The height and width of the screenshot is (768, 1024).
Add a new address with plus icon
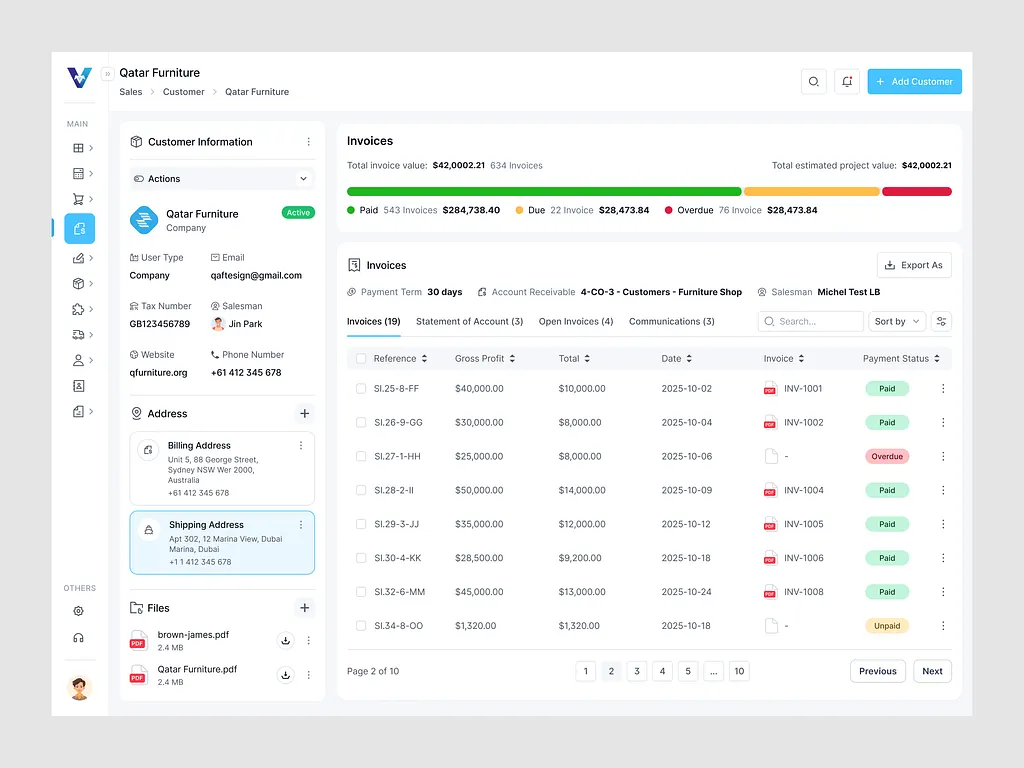point(304,413)
